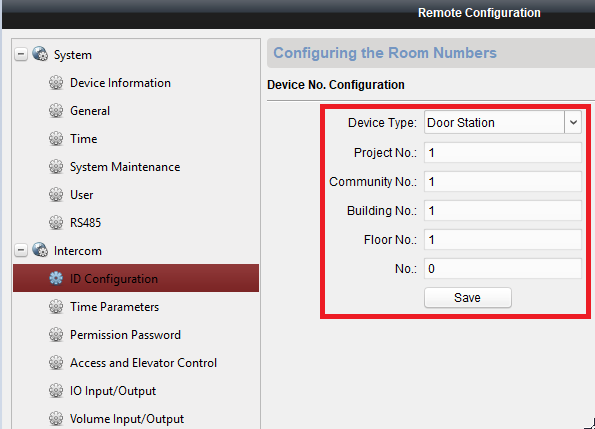Open System Maintenance settings
Screen dimensions: 595x429
125,167
